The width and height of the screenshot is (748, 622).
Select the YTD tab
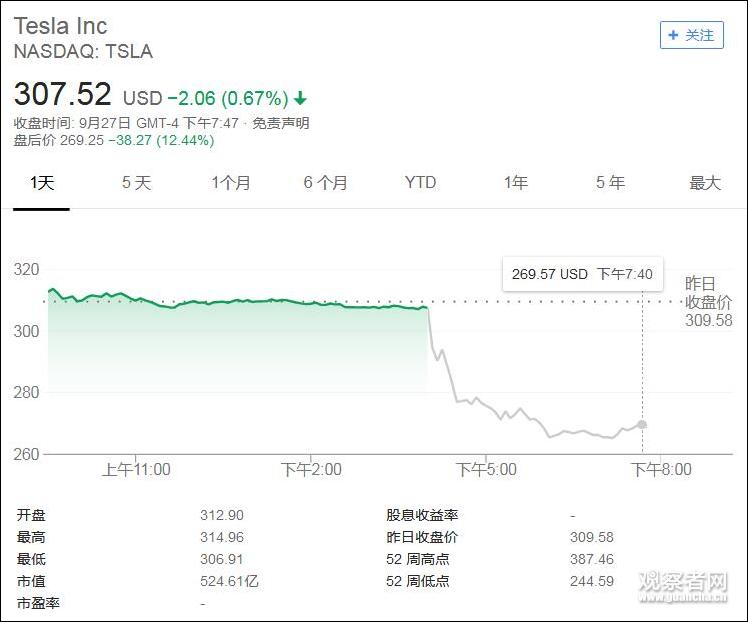pos(420,183)
